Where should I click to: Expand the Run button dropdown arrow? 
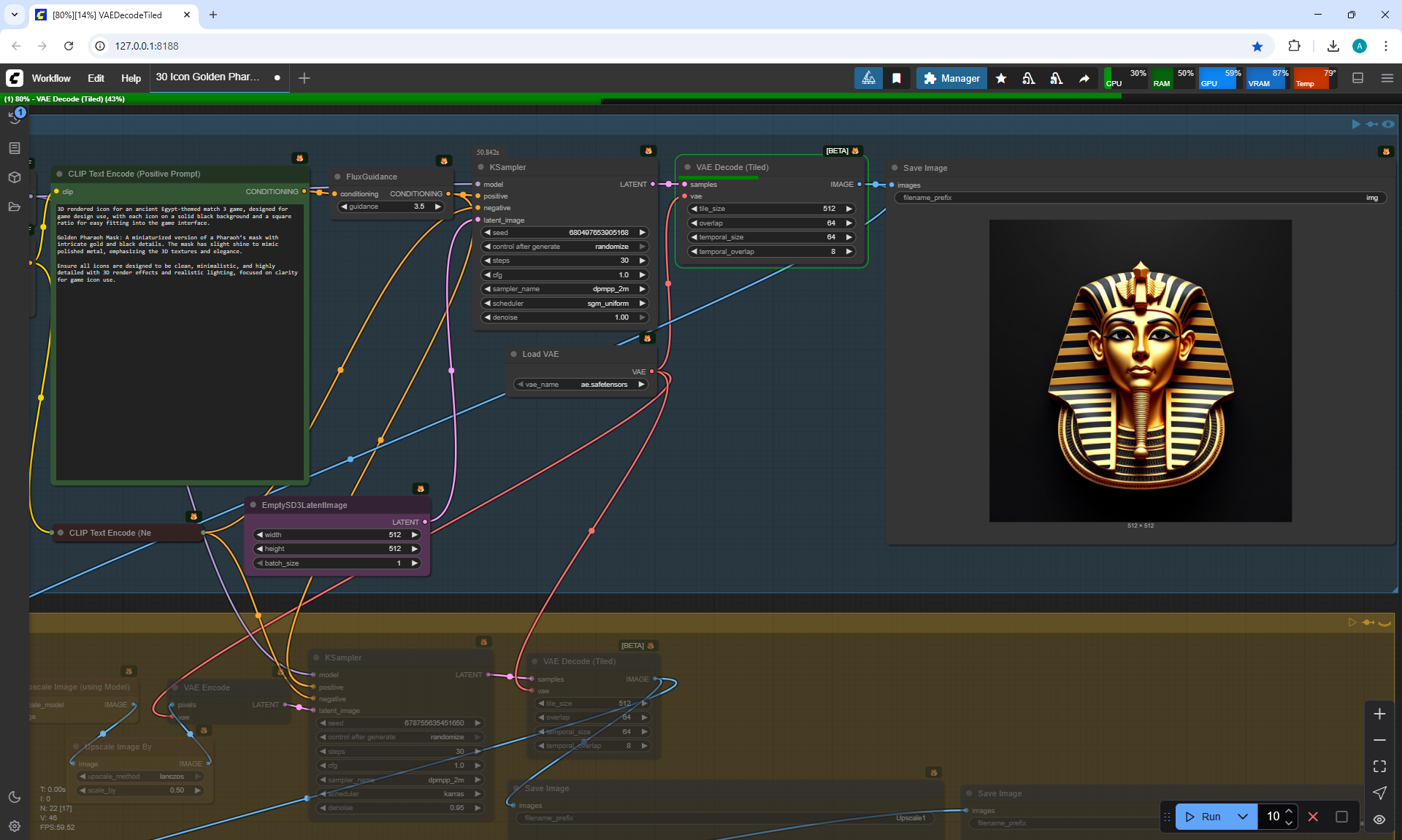(x=1243, y=817)
